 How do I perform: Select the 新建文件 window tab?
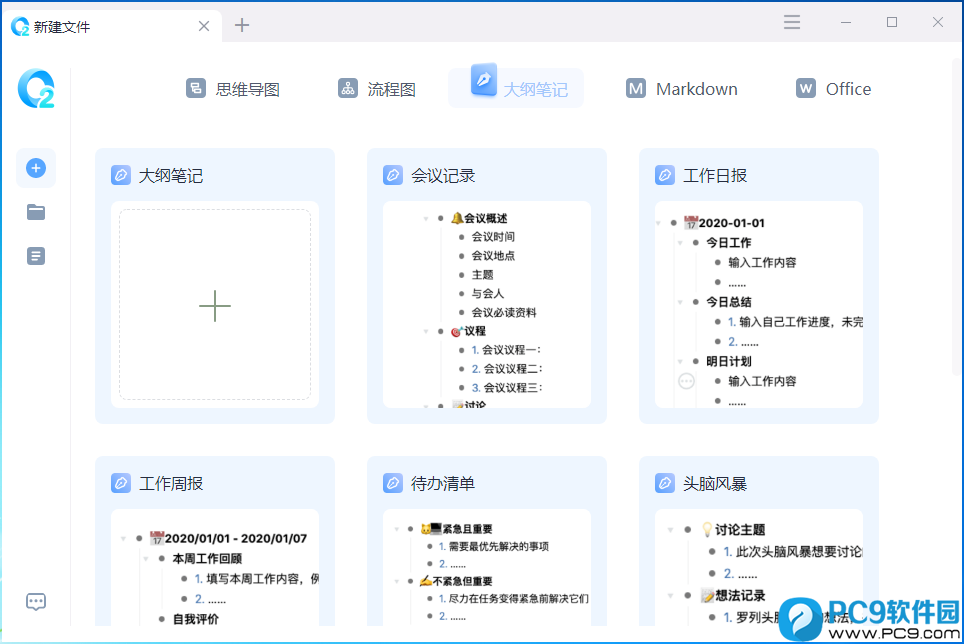click(111, 26)
